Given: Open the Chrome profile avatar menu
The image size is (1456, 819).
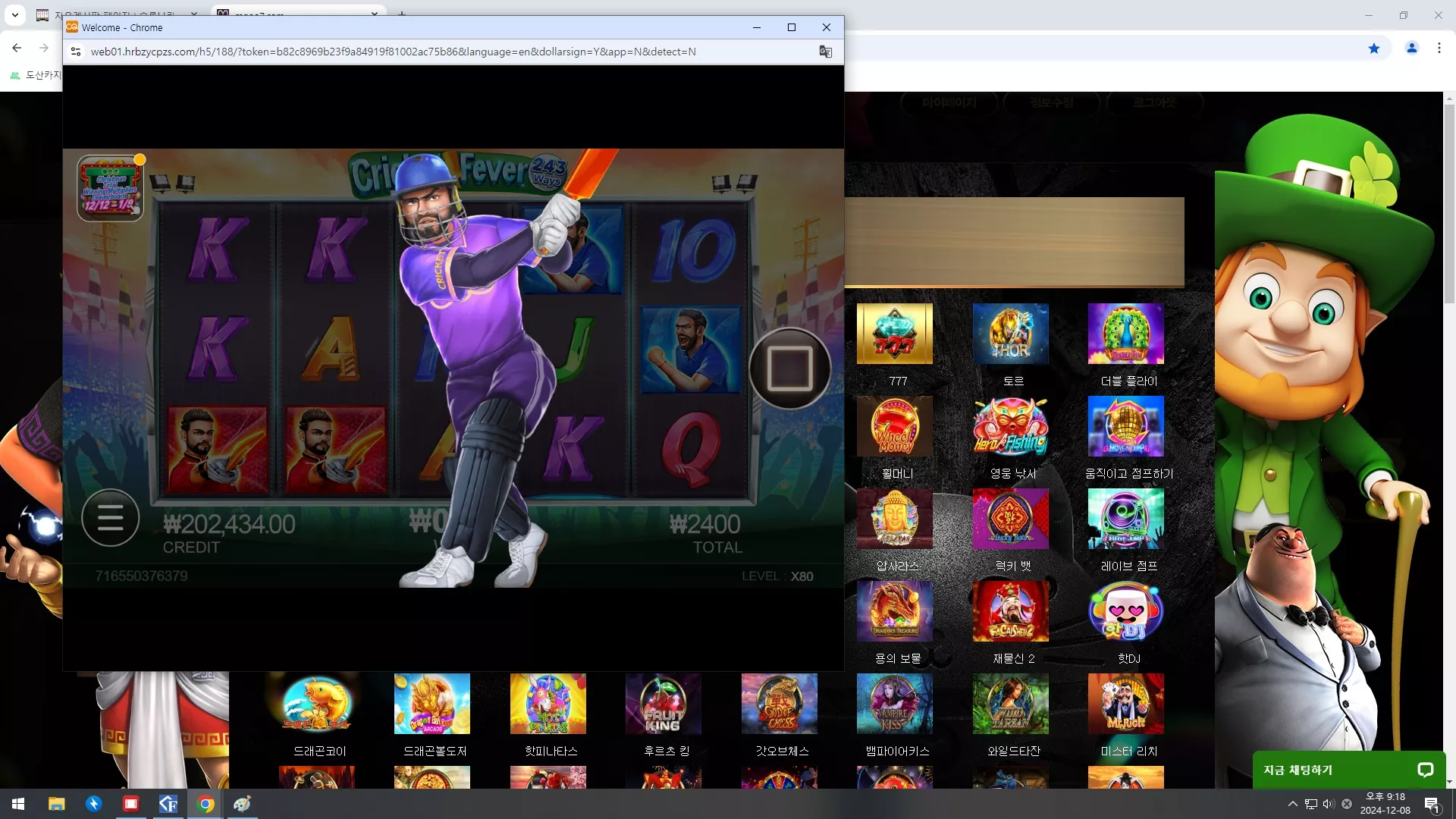Looking at the screenshot, I should (1412, 49).
